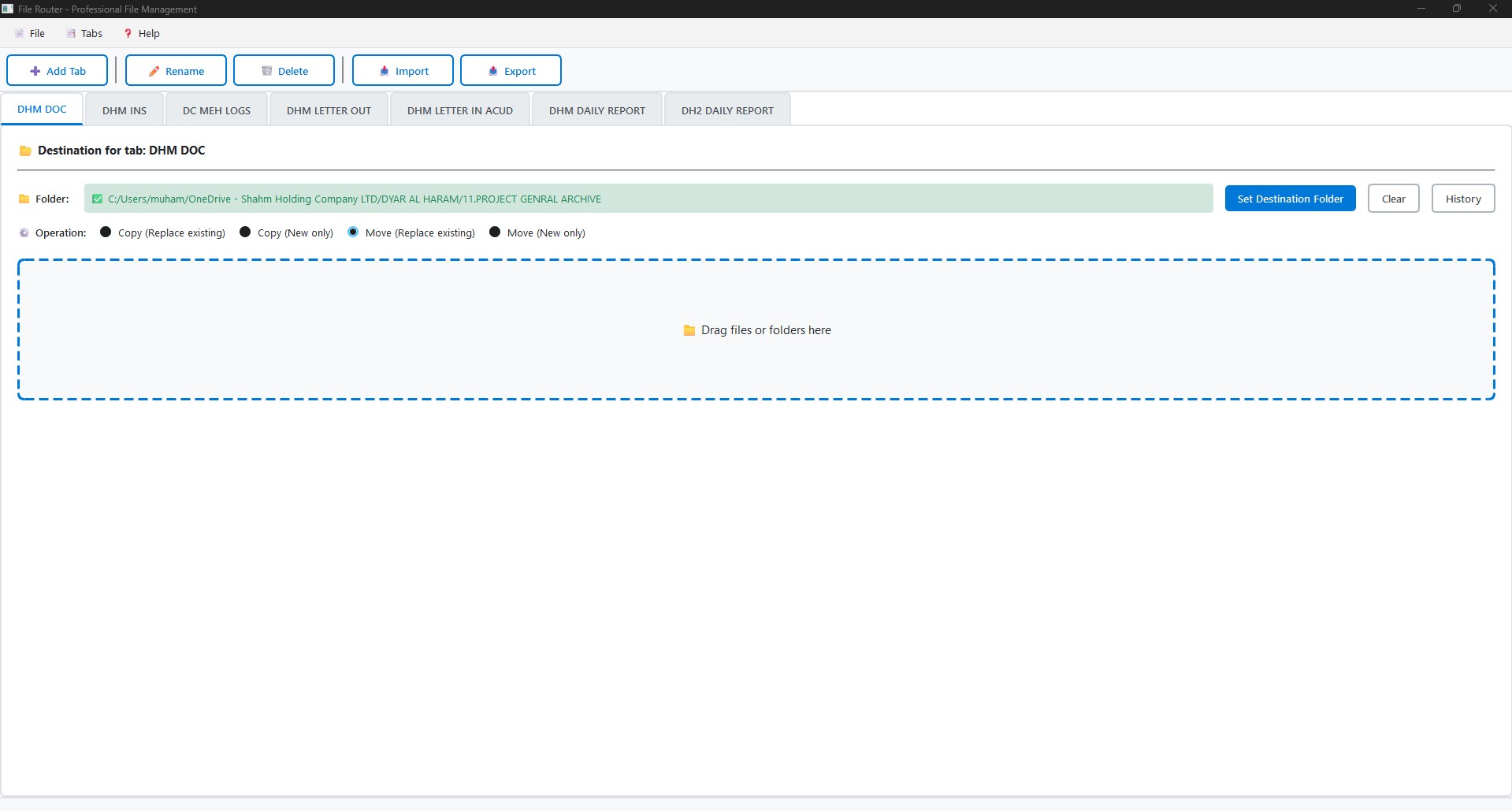Image resolution: width=1512 pixels, height=811 pixels.
Task: Close the File Router window
Action: pos(1493,9)
